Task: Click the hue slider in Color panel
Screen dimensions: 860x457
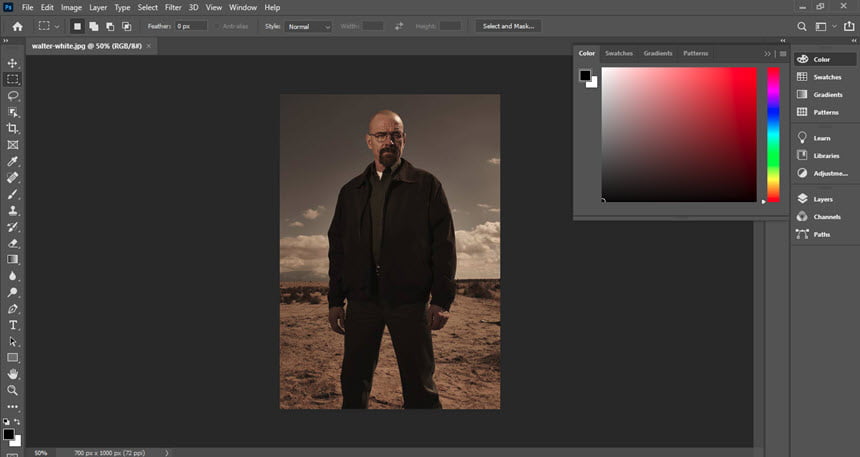Action: coord(773,134)
